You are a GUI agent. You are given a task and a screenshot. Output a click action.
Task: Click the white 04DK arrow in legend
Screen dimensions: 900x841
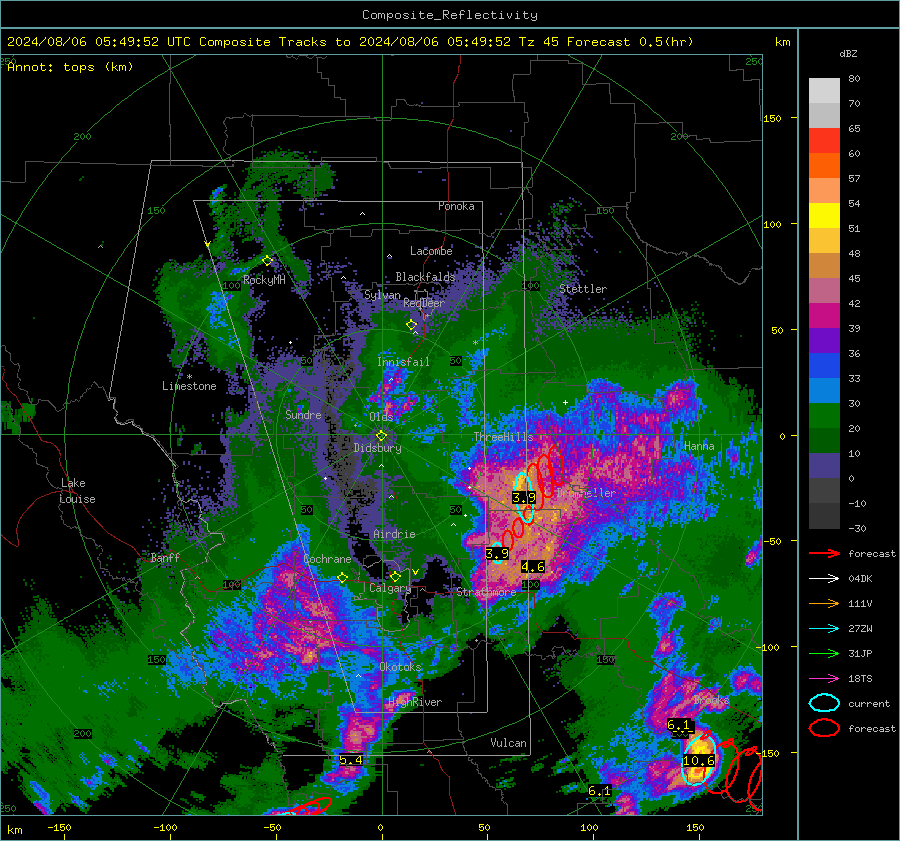click(x=824, y=578)
